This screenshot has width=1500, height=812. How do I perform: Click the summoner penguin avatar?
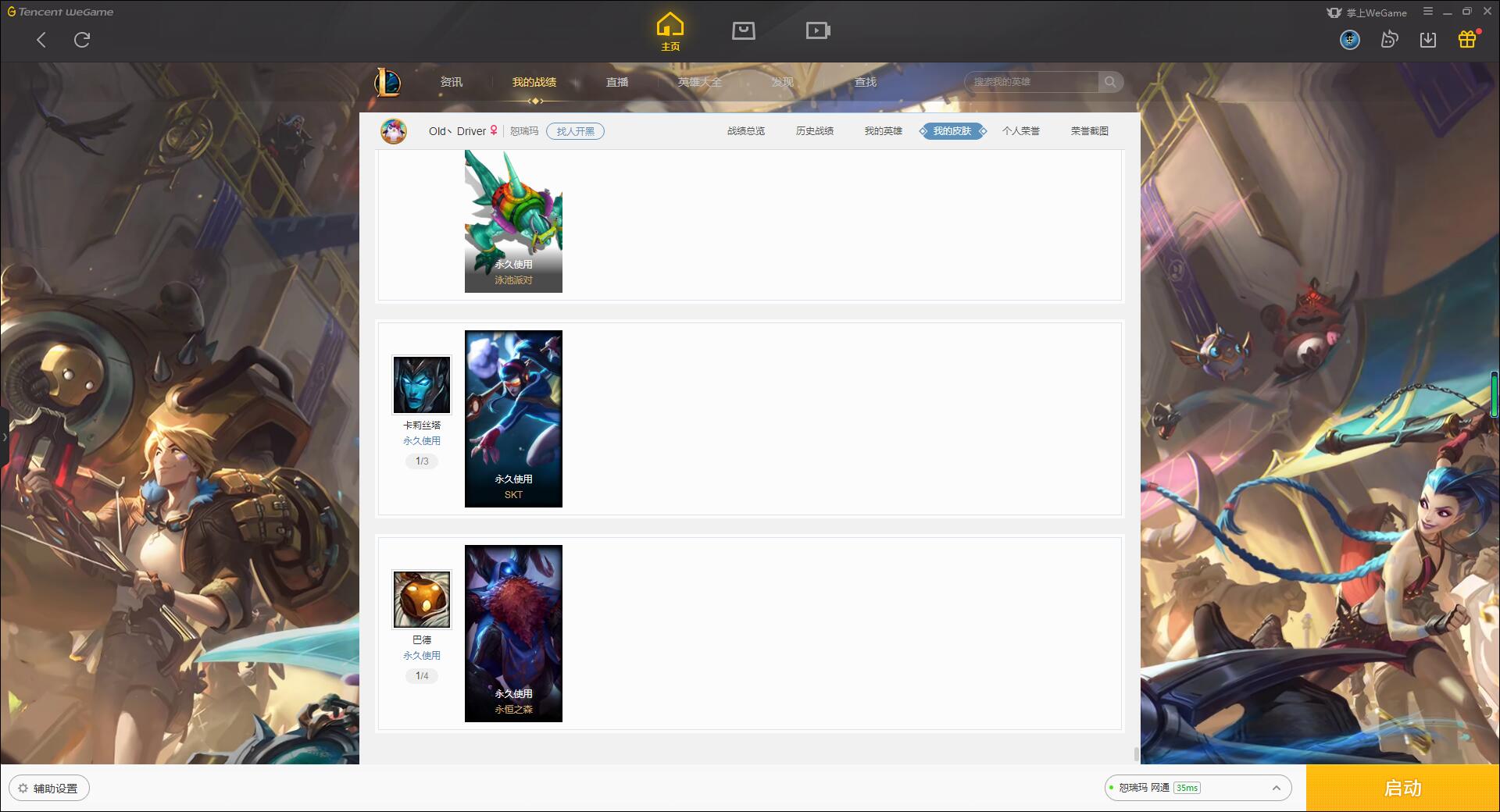coord(394,131)
